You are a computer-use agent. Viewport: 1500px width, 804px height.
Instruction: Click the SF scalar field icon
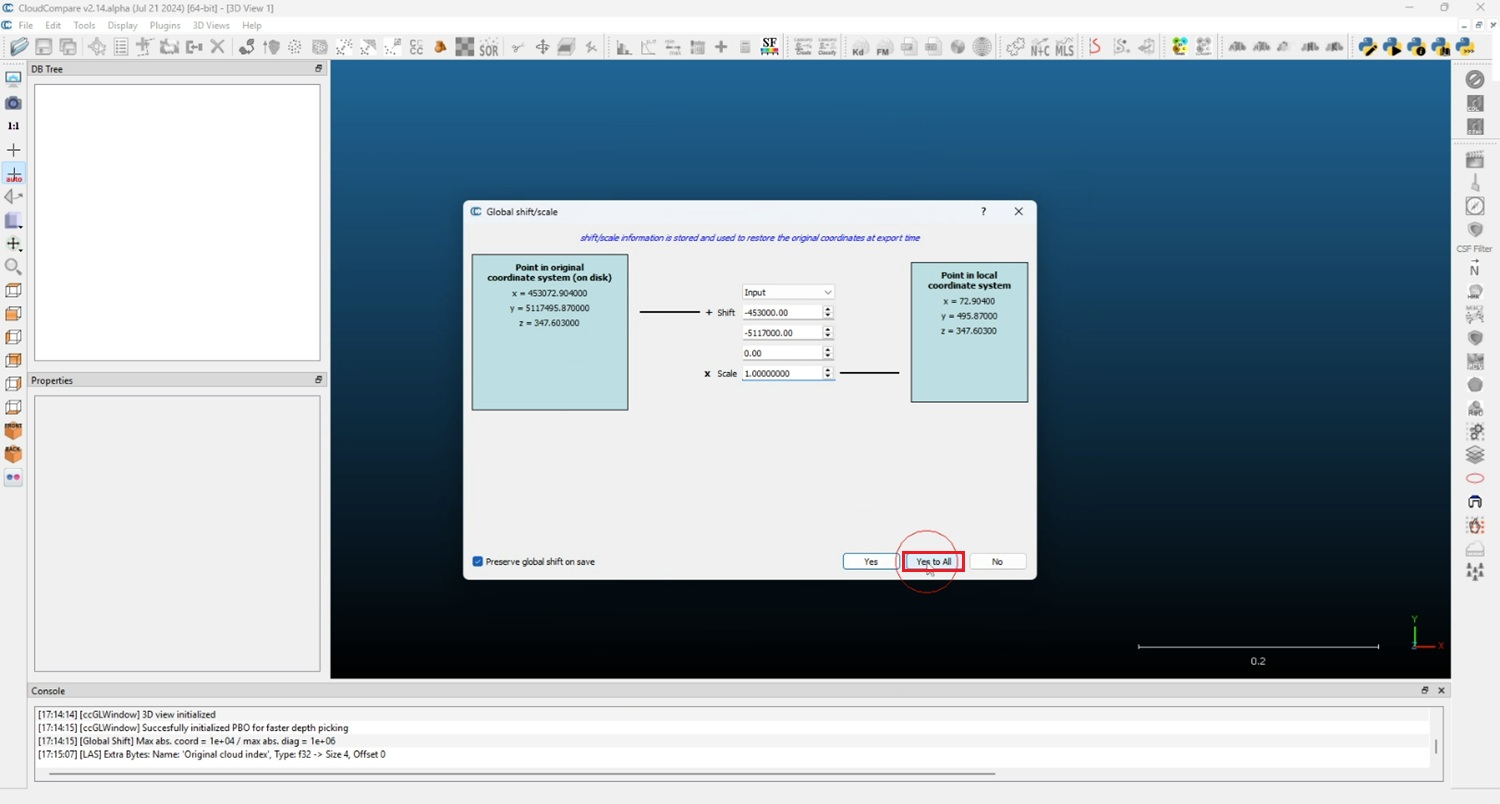click(769, 47)
